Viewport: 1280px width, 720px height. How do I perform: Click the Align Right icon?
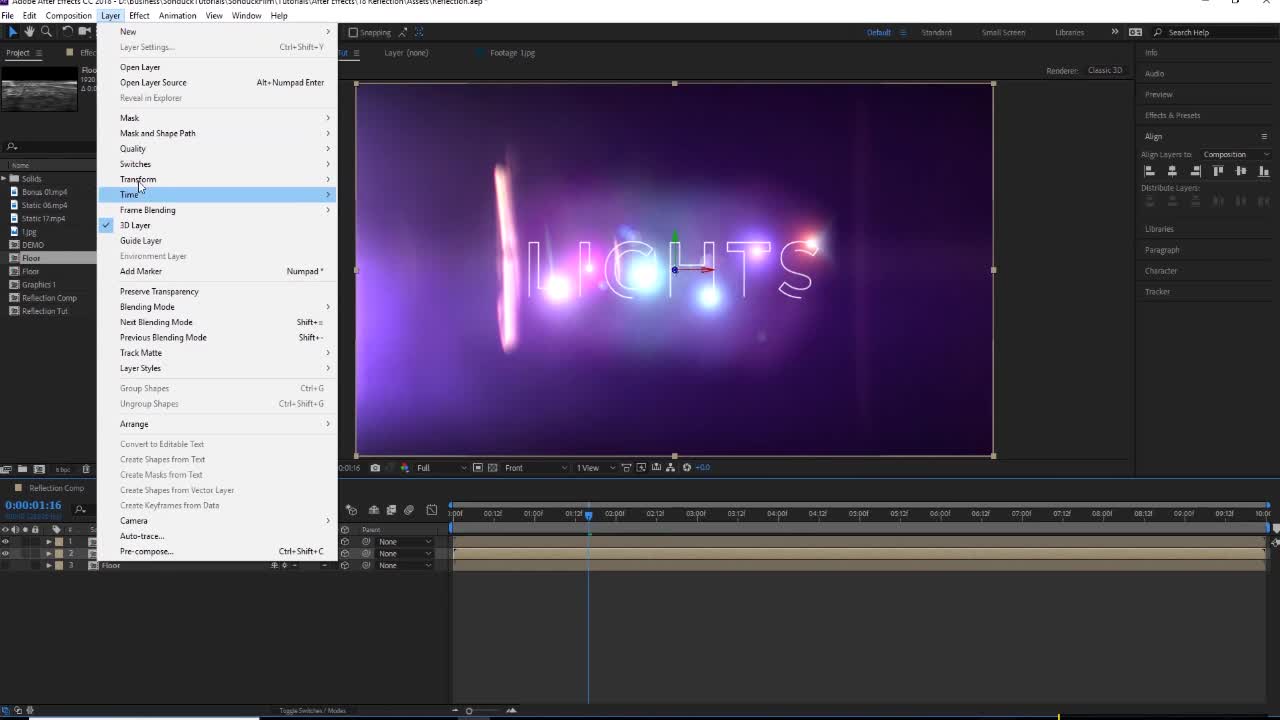tap(1195, 171)
